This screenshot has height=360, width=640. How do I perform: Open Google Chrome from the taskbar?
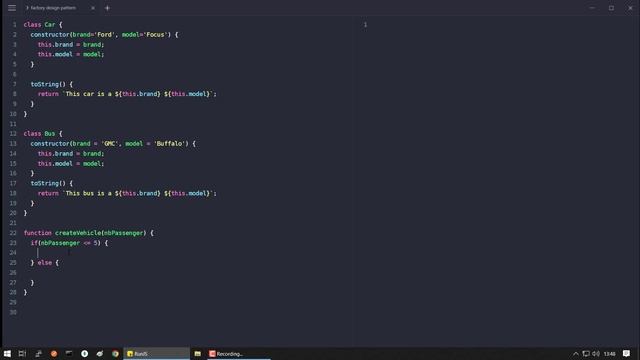[115, 353]
